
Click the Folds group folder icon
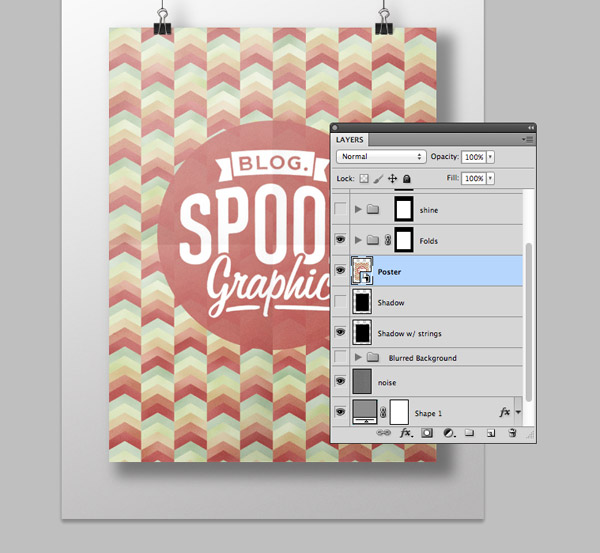click(373, 240)
